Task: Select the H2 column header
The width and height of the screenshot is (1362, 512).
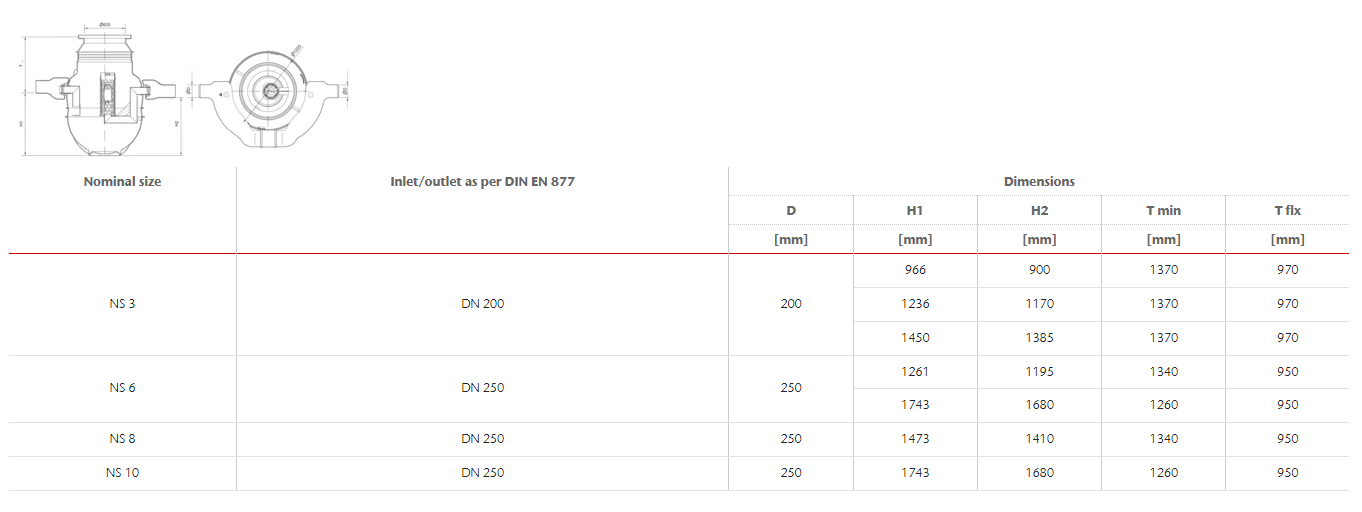Action: [x=1039, y=211]
